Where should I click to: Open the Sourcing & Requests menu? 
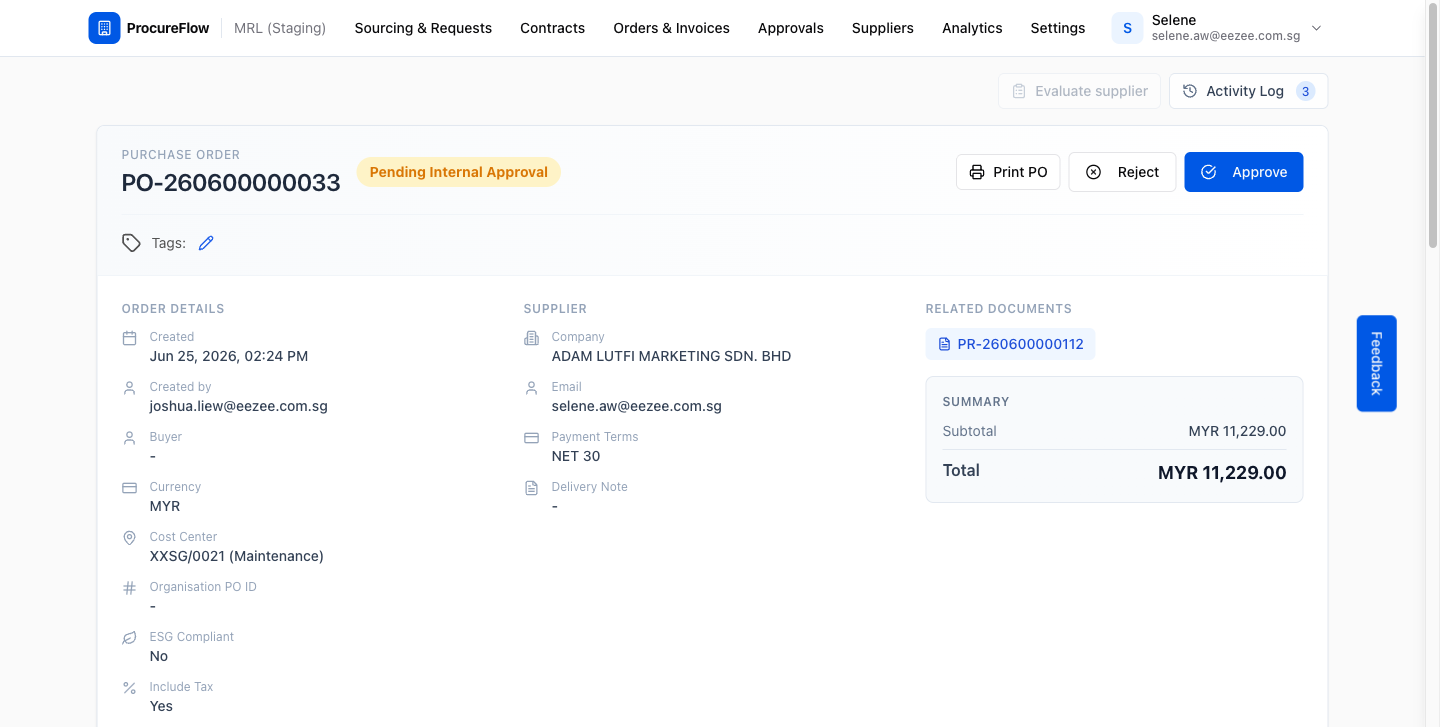point(423,28)
